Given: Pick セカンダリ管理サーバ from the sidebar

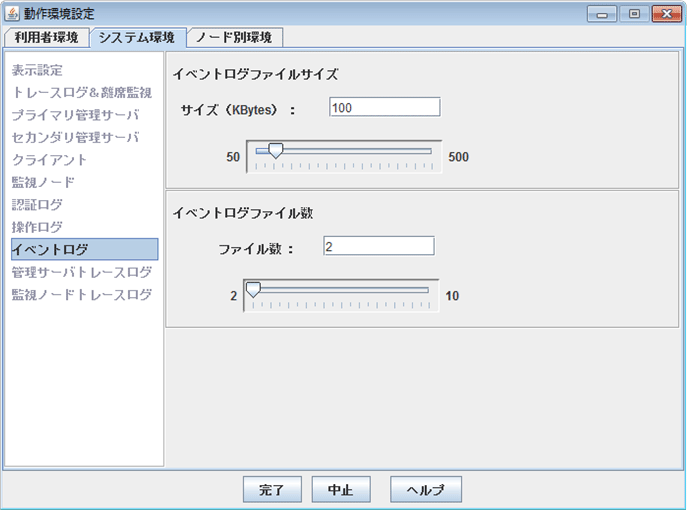Looking at the screenshot, I should [75, 137].
